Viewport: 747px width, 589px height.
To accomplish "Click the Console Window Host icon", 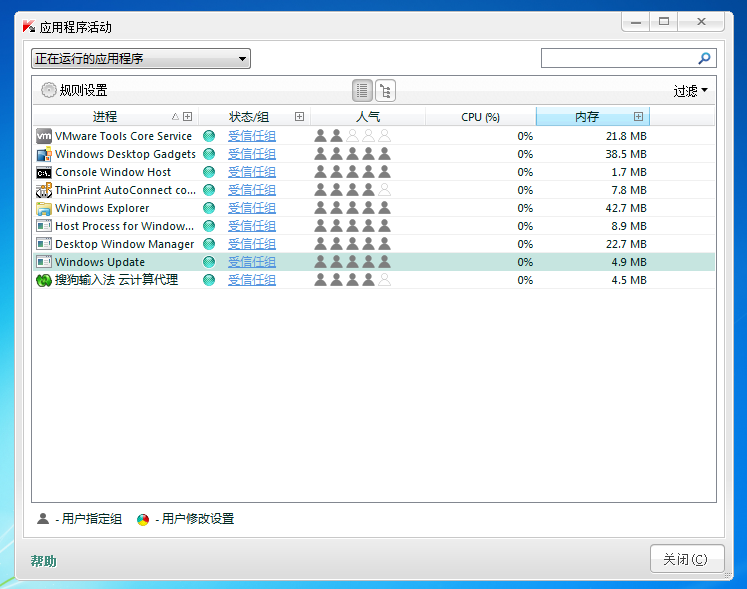I will pyautogui.click(x=43, y=172).
